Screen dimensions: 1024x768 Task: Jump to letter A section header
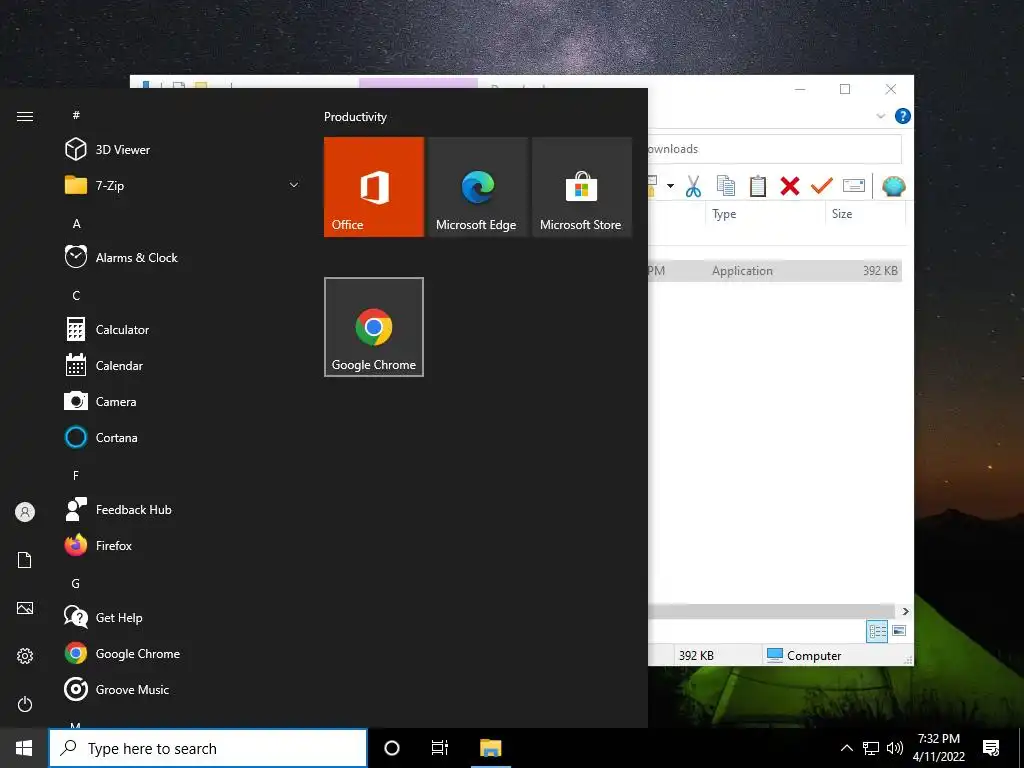(x=76, y=223)
